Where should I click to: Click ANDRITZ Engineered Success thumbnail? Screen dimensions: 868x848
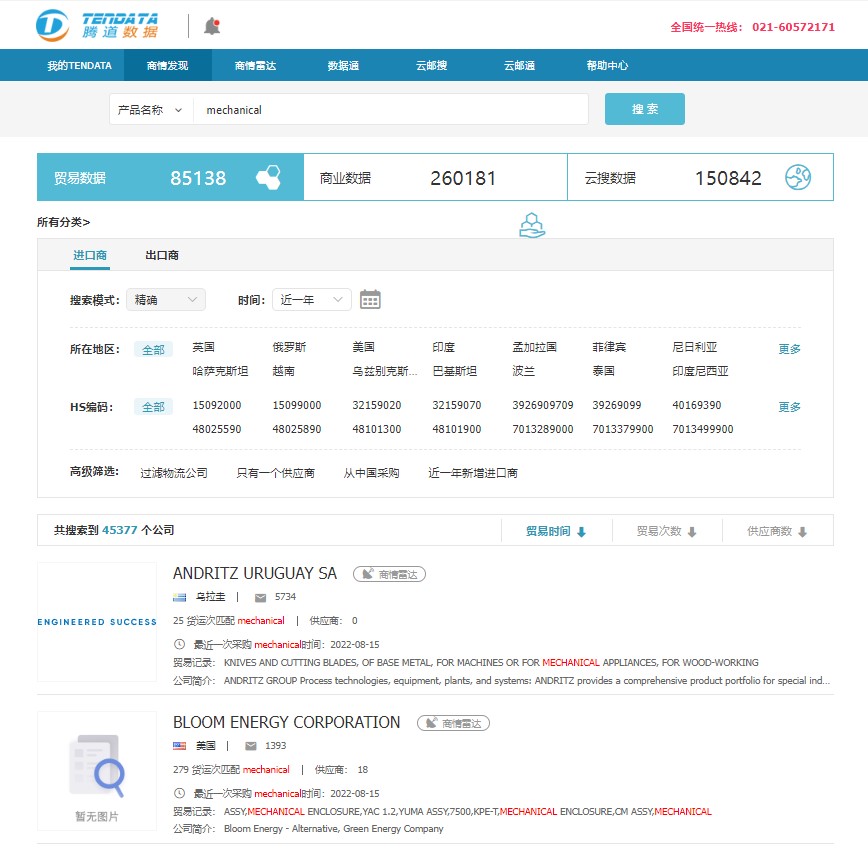(x=97, y=622)
